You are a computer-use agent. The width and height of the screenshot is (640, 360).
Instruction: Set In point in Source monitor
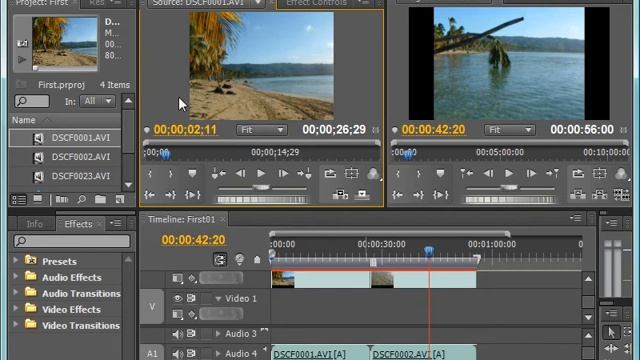coord(150,174)
